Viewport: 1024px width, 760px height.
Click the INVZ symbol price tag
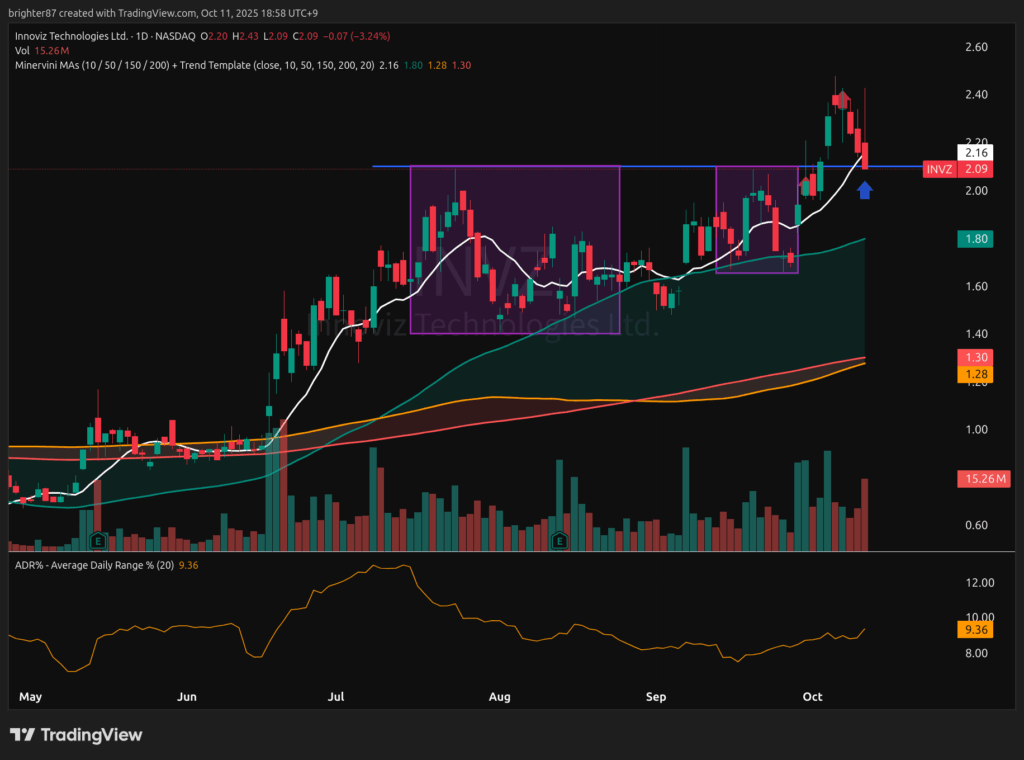(939, 170)
